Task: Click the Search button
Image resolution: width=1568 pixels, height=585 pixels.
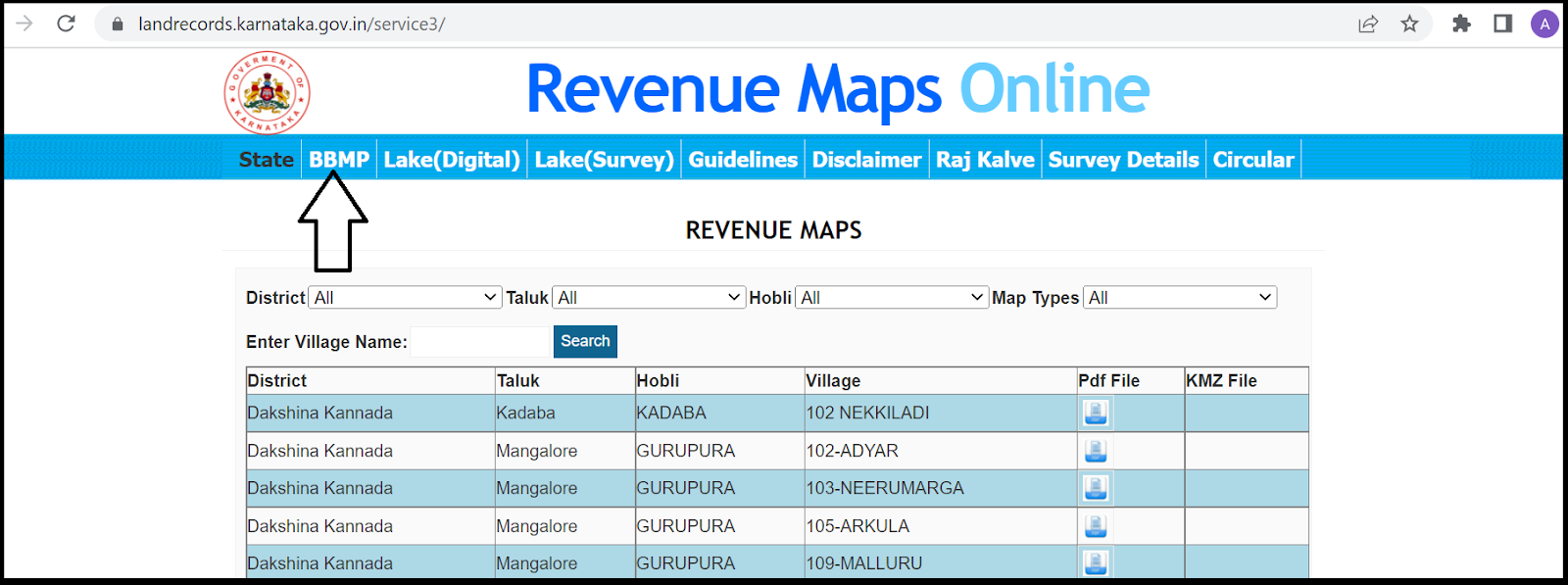Action: [585, 341]
